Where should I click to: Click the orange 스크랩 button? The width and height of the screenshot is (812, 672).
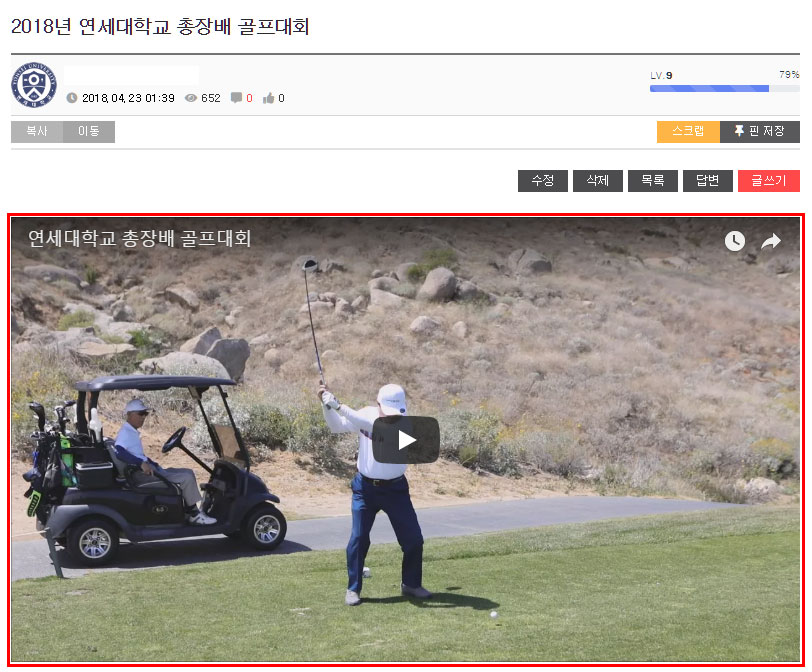(688, 132)
